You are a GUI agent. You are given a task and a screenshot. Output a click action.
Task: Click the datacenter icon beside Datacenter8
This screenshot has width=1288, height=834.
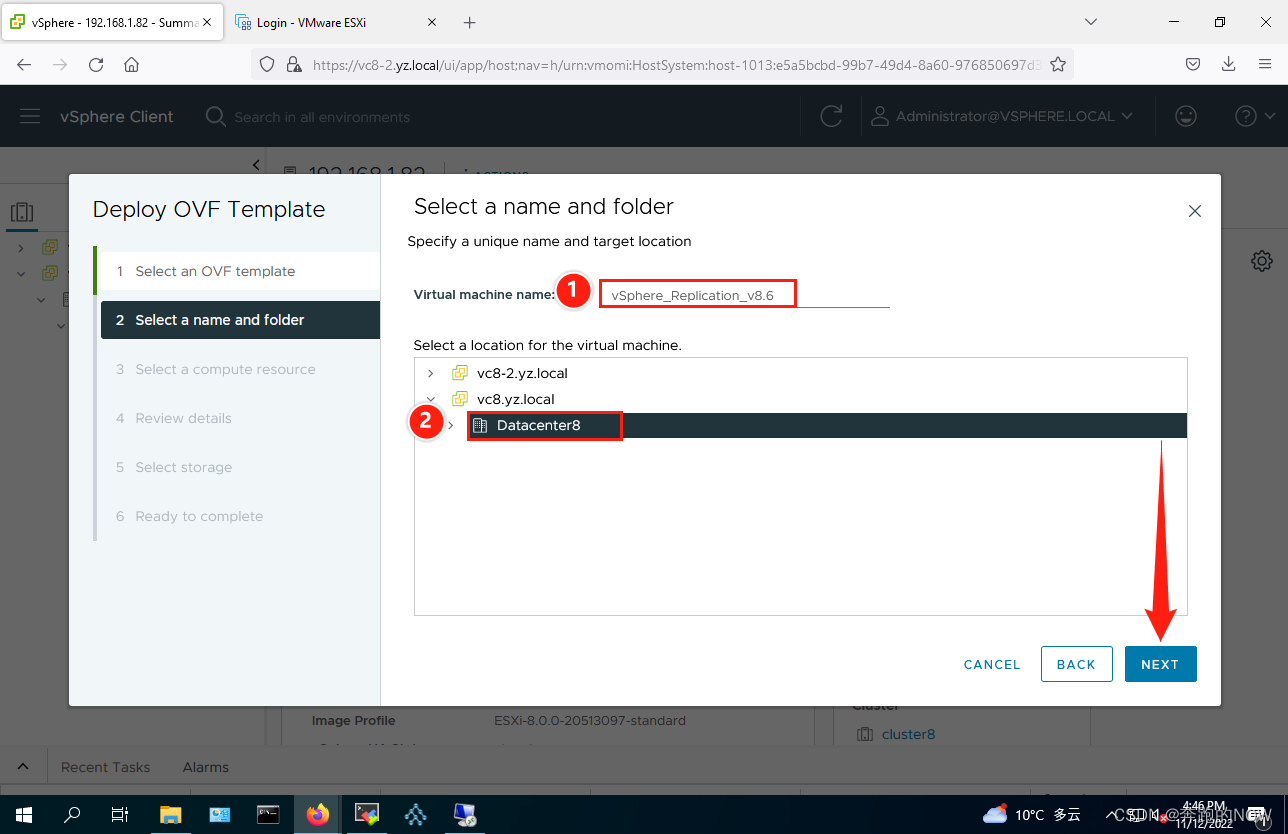coord(480,425)
